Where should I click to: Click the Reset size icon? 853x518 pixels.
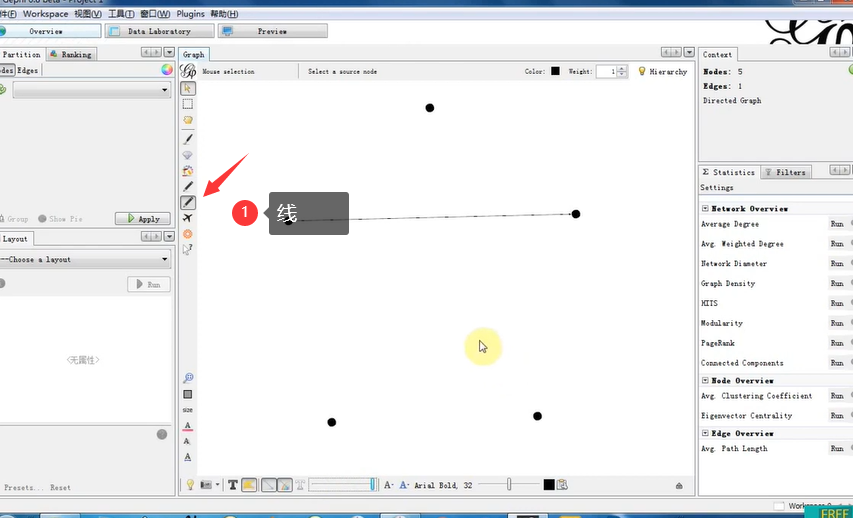click(188, 410)
